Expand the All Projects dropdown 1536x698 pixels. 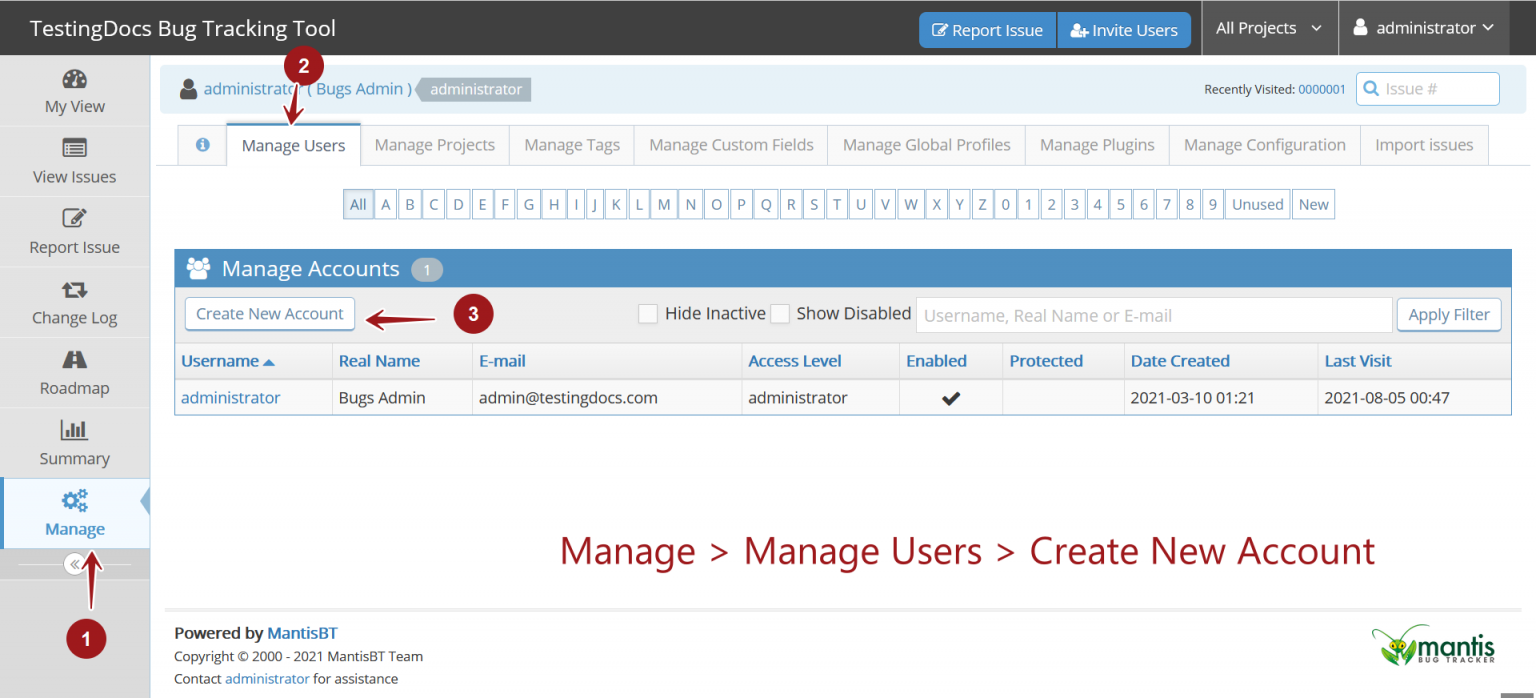[x=1268, y=28]
